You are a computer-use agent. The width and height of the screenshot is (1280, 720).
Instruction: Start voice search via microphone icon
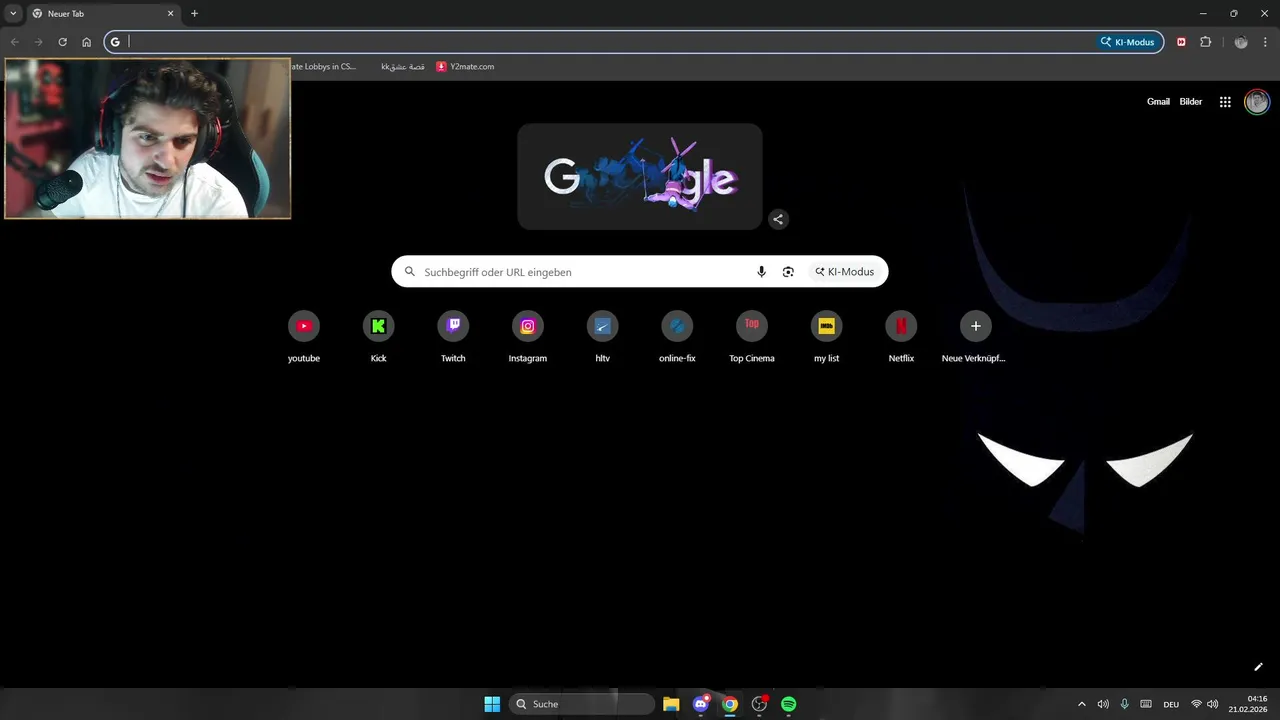[761, 272]
